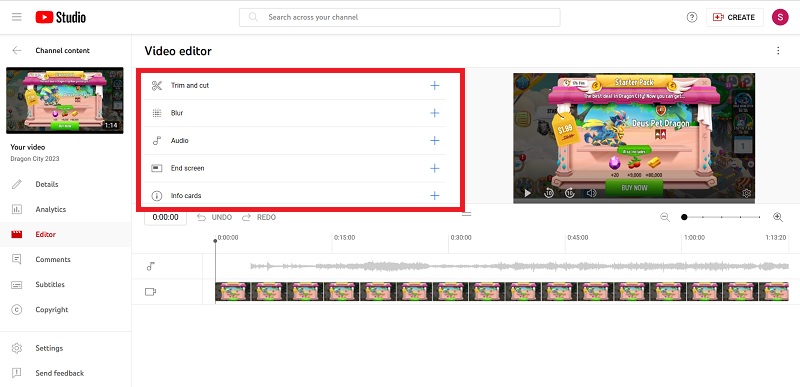Click the Blur grid icon

pos(157,113)
